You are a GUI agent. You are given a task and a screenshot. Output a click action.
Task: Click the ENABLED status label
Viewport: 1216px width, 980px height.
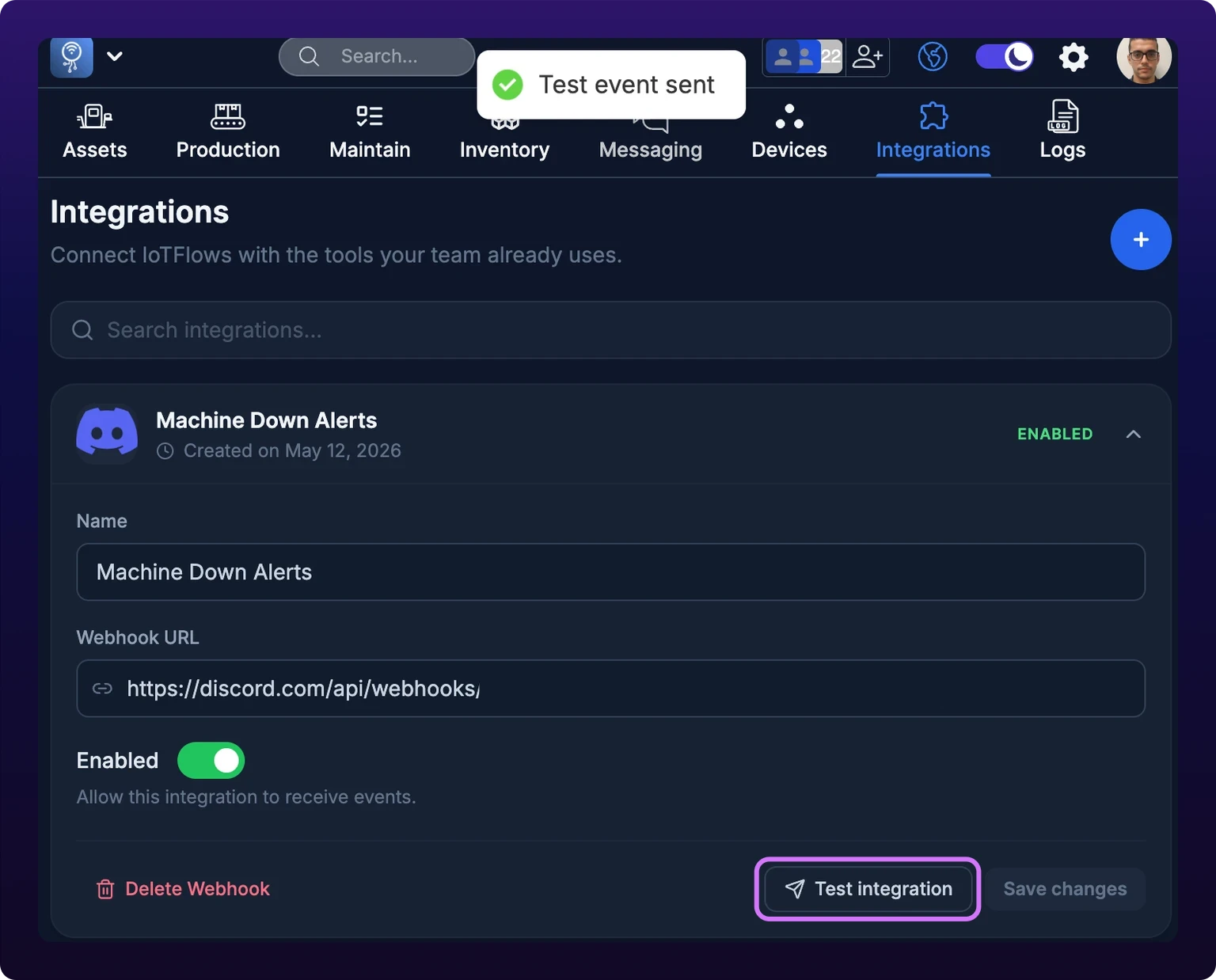tap(1054, 434)
